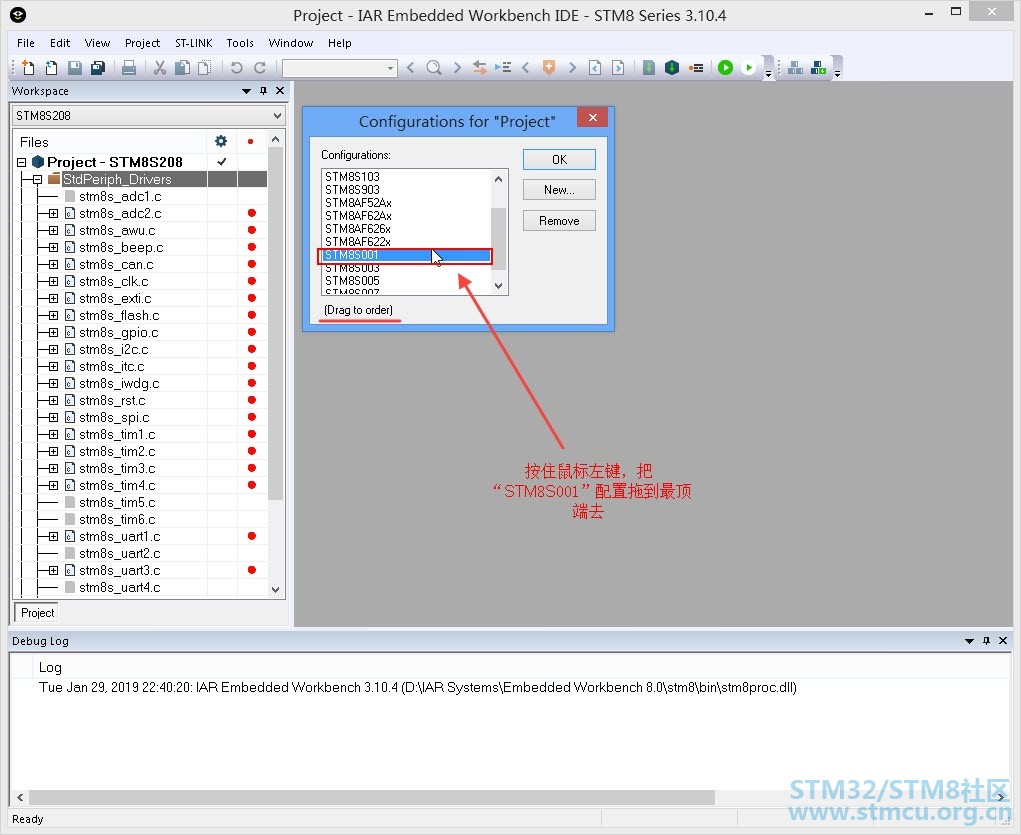The width and height of the screenshot is (1021, 835).
Task: Click the Paste toolbar icon
Action: [x=204, y=67]
